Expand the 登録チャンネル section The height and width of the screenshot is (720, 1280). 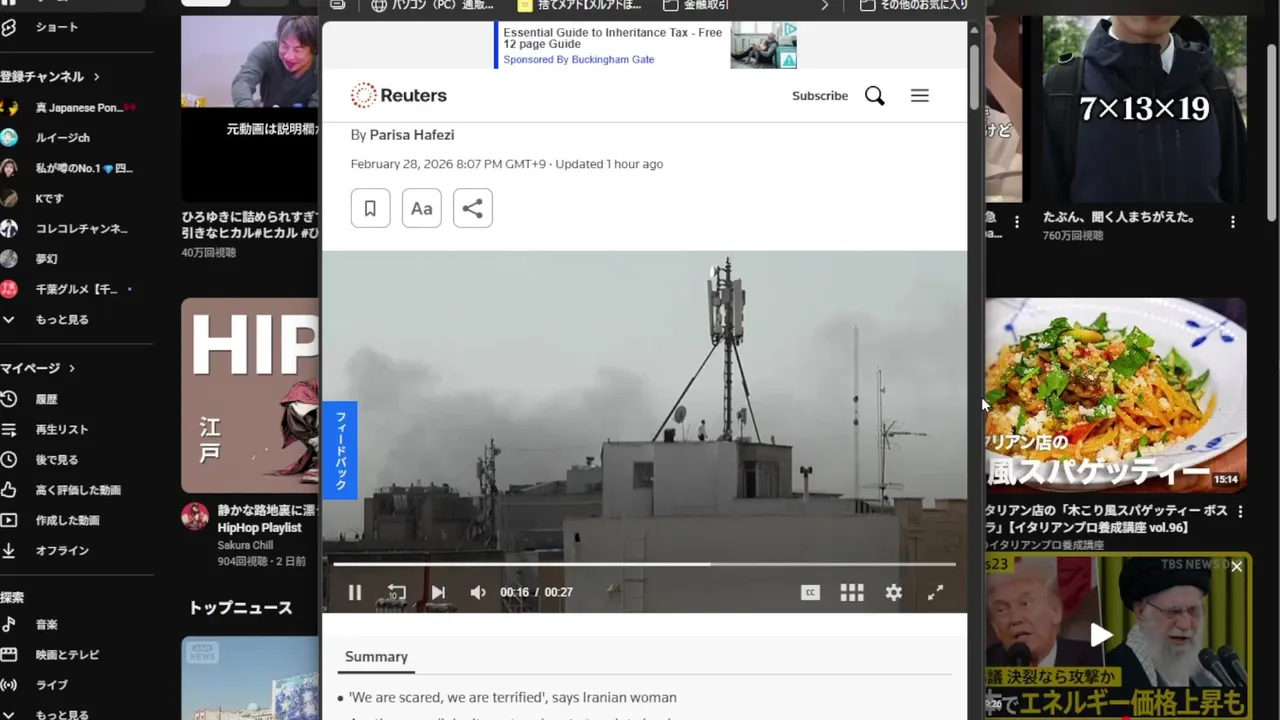point(50,76)
